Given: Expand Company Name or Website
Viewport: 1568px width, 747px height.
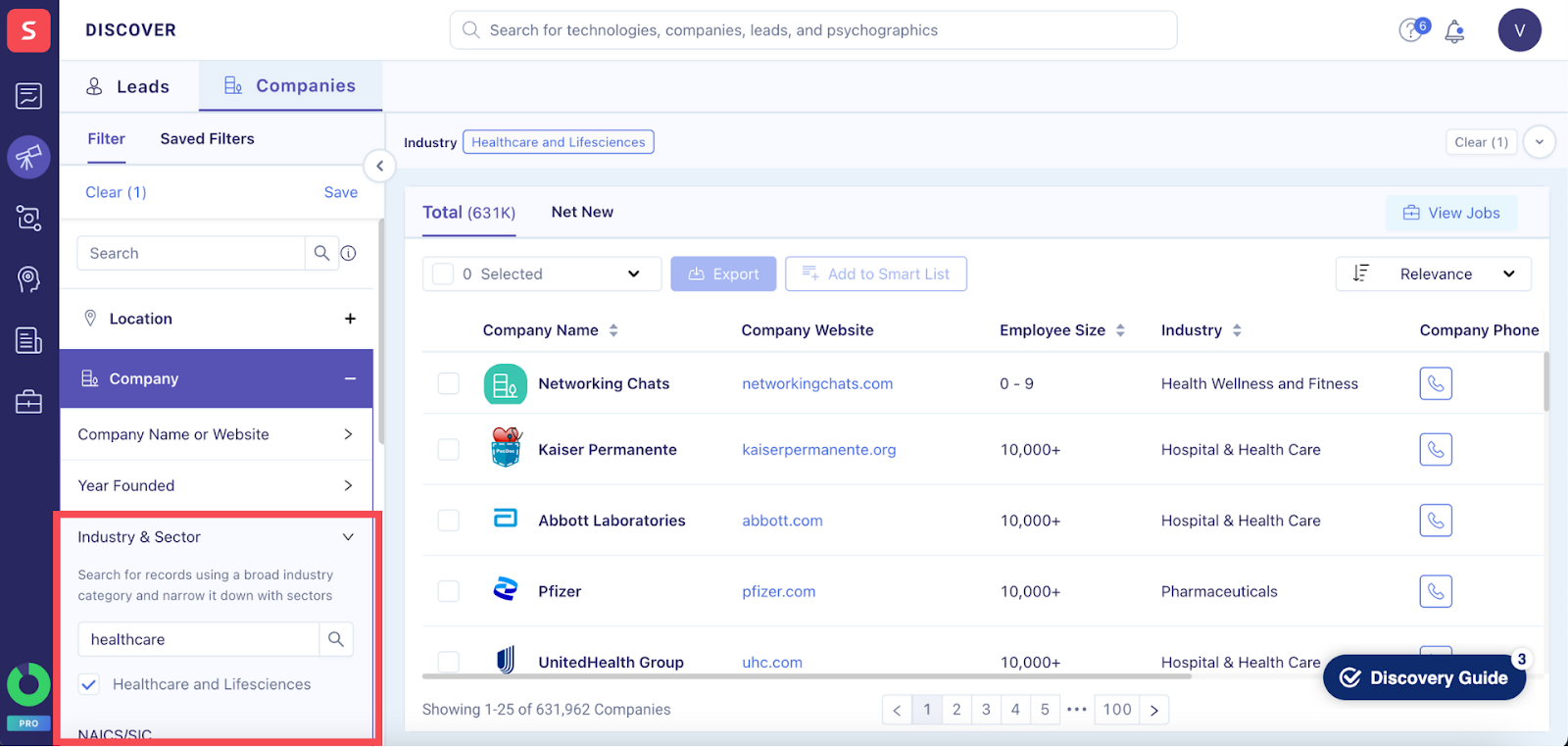Looking at the screenshot, I should tap(217, 434).
